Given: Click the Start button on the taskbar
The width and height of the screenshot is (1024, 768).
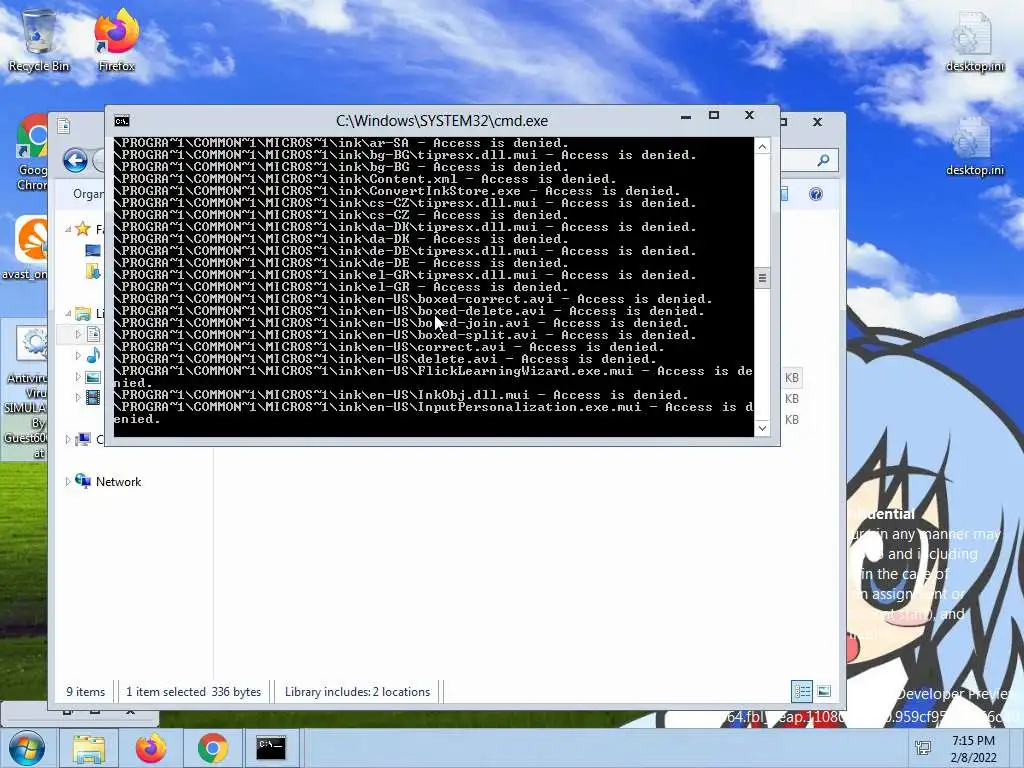Looking at the screenshot, I should tap(27, 748).
